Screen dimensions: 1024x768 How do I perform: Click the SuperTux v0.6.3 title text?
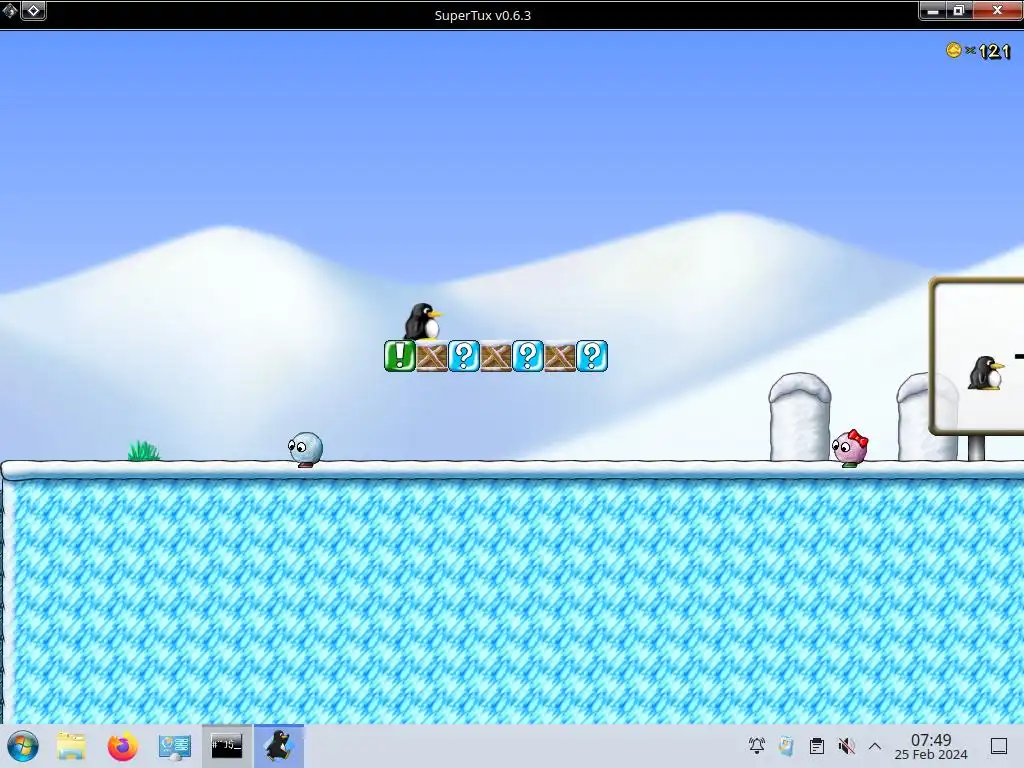click(x=483, y=15)
